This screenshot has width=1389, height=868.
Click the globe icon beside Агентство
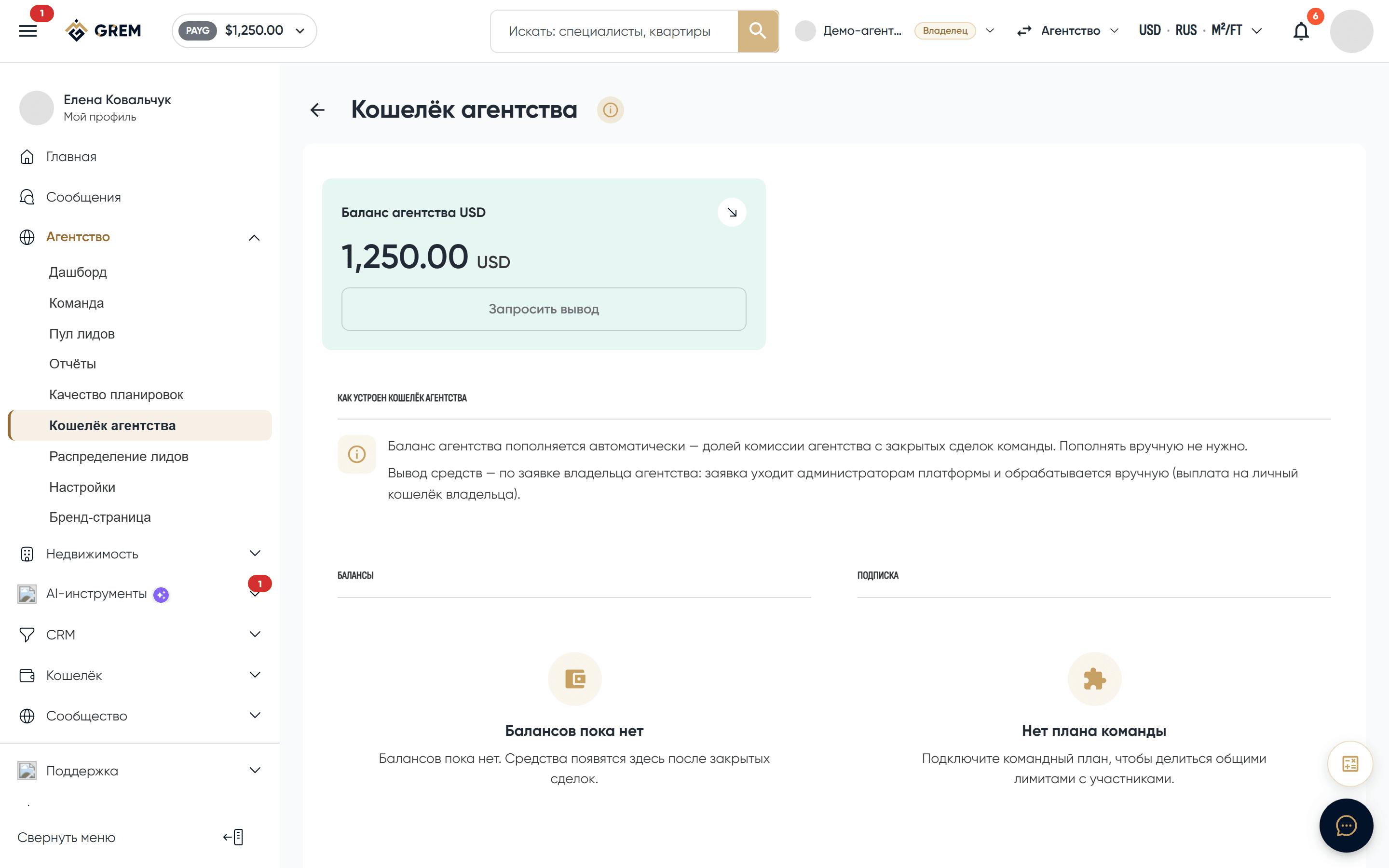coord(27,237)
